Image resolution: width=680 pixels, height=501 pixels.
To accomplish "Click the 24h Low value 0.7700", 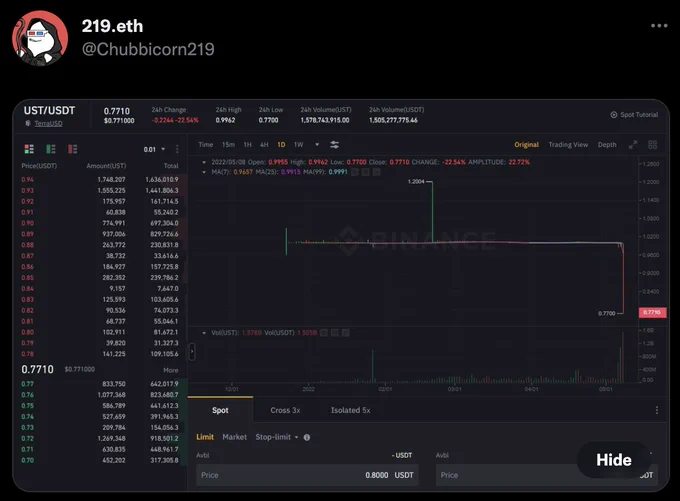I will (268, 120).
